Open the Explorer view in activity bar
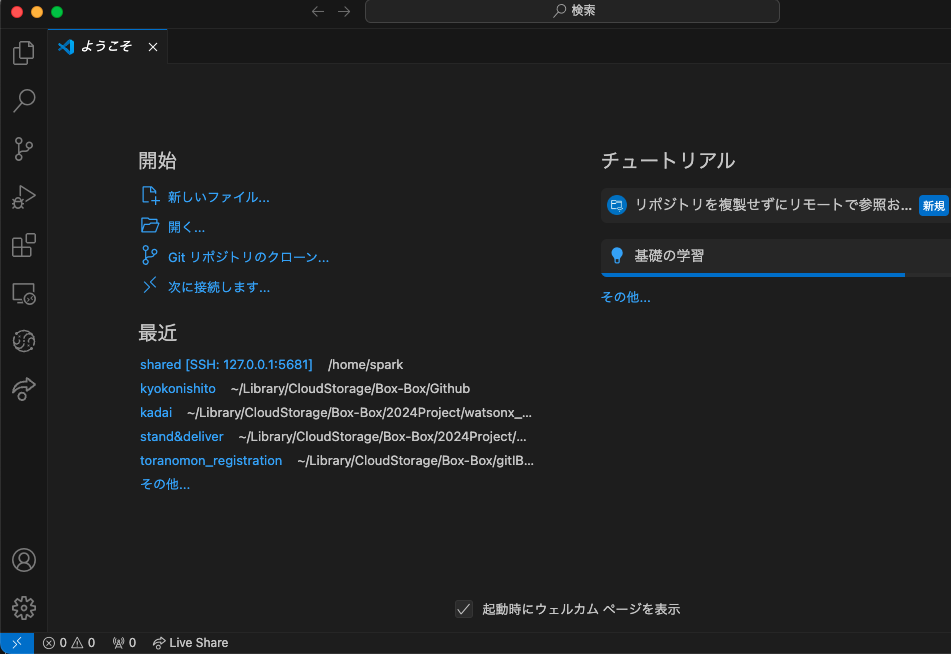Viewport: 951px width, 654px height. [24, 53]
